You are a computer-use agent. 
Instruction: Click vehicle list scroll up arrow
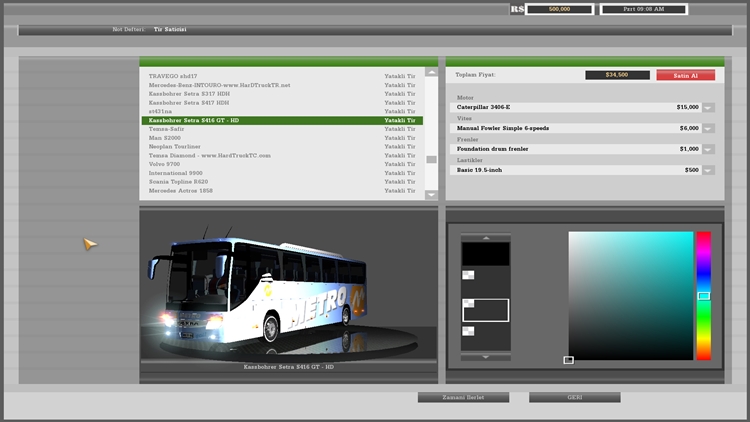[431, 72]
